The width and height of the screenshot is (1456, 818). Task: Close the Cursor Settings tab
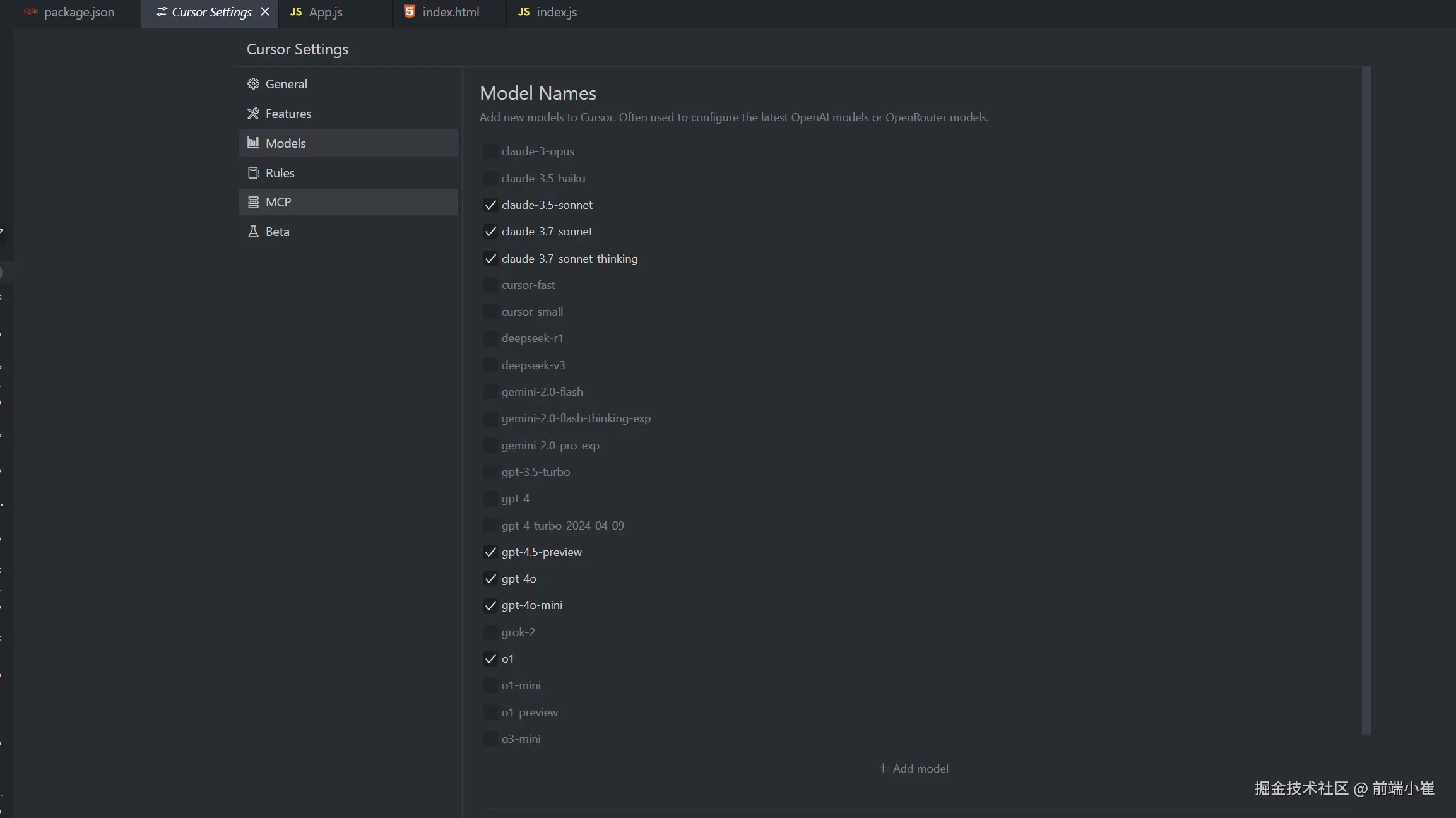click(x=265, y=12)
